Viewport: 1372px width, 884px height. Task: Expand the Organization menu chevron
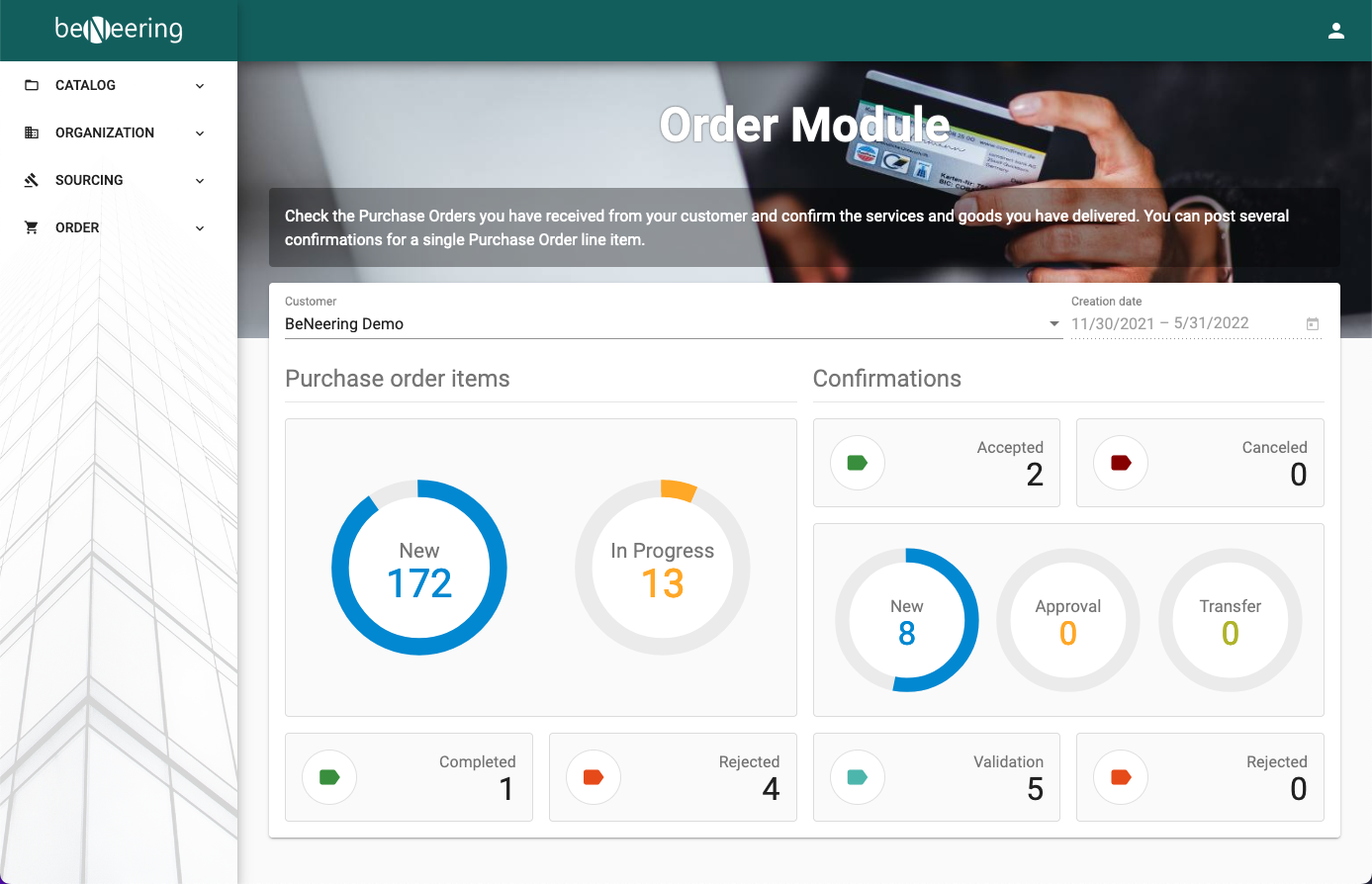200,133
